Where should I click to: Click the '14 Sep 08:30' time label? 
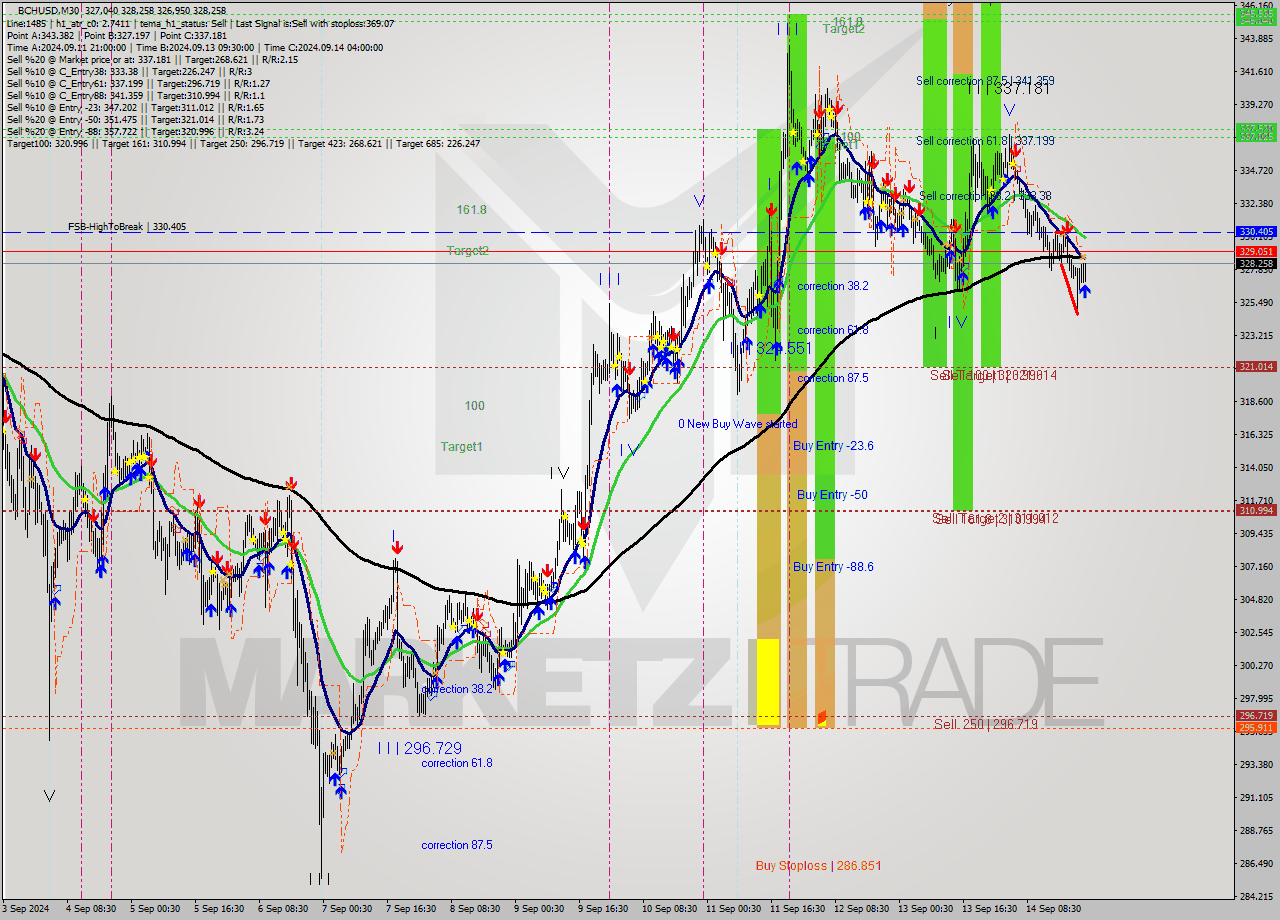(x=1053, y=909)
